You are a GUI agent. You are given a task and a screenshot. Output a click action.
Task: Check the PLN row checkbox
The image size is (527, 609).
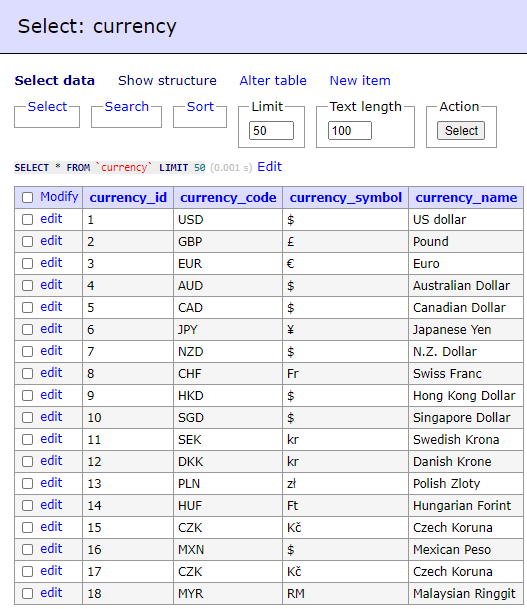pos(28,483)
